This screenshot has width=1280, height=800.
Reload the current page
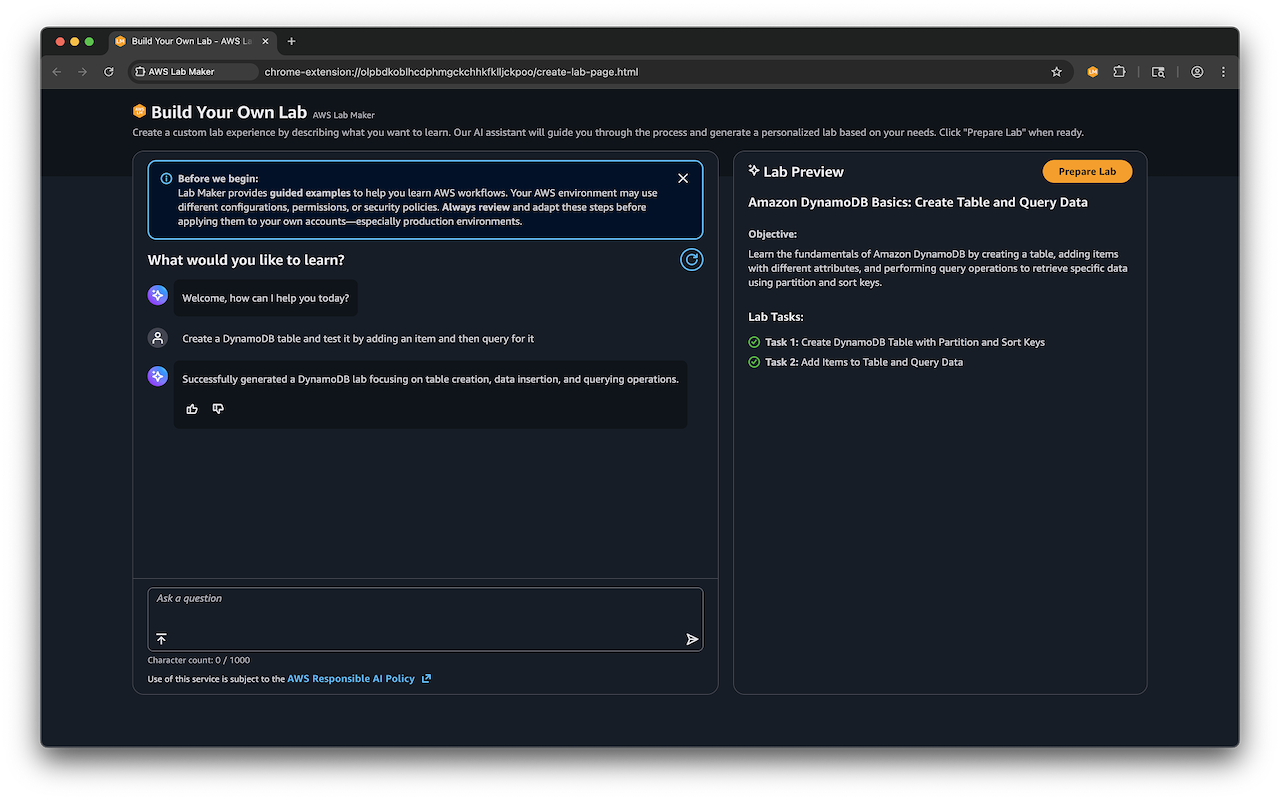click(109, 72)
